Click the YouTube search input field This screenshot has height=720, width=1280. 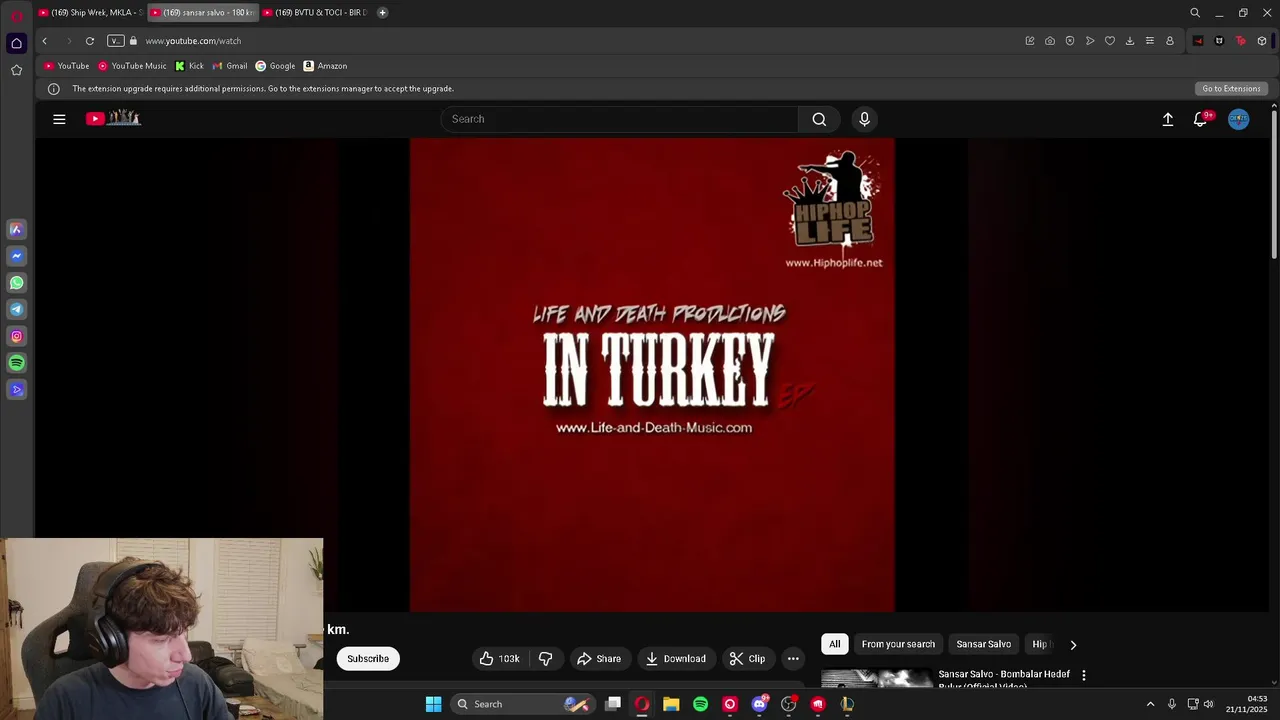(620, 119)
